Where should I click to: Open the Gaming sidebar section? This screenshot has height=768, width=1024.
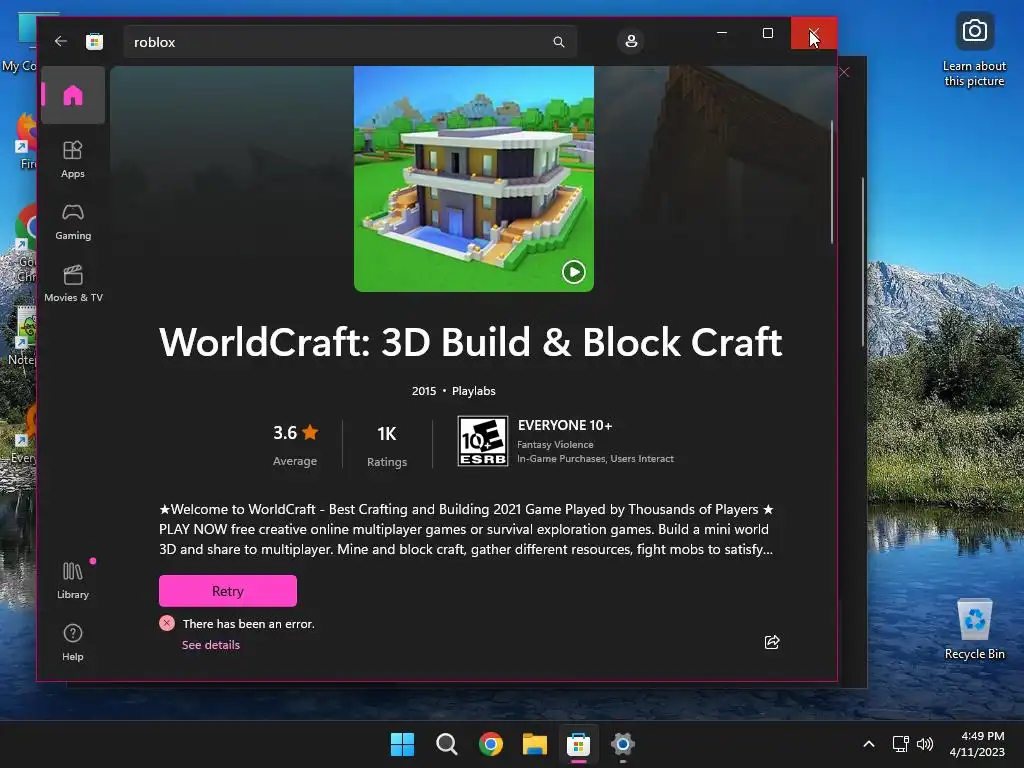click(73, 222)
